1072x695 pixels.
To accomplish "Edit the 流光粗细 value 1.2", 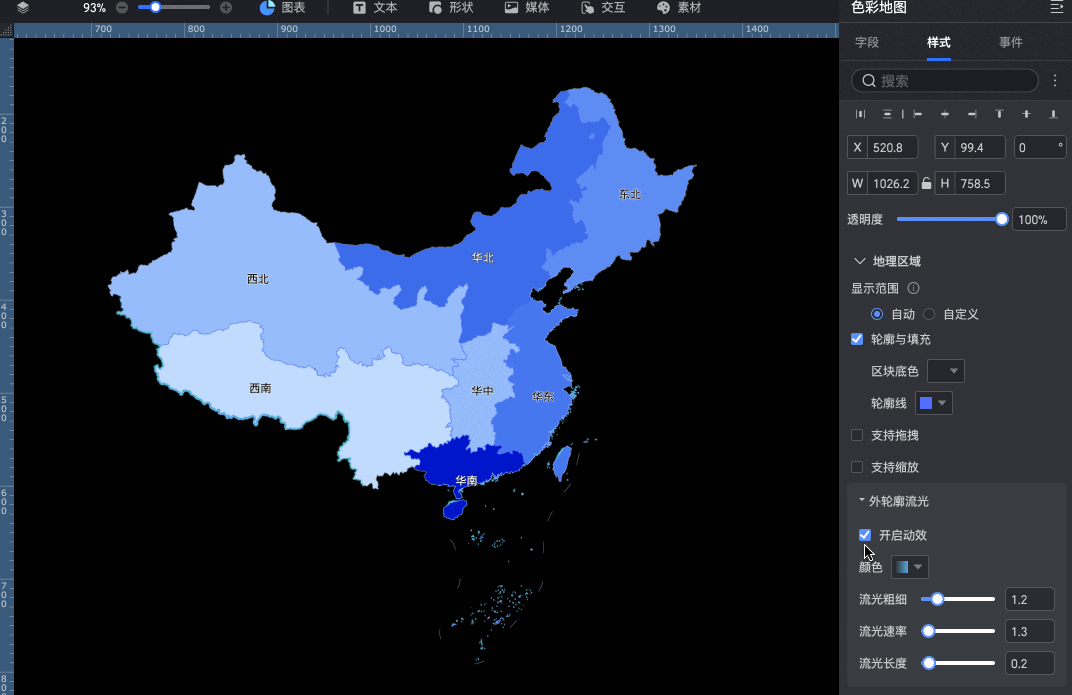I will coord(1030,599).
